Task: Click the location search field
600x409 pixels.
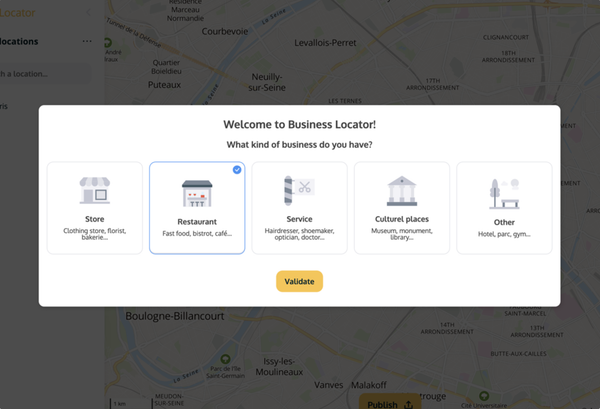Action: coord(45,74)
